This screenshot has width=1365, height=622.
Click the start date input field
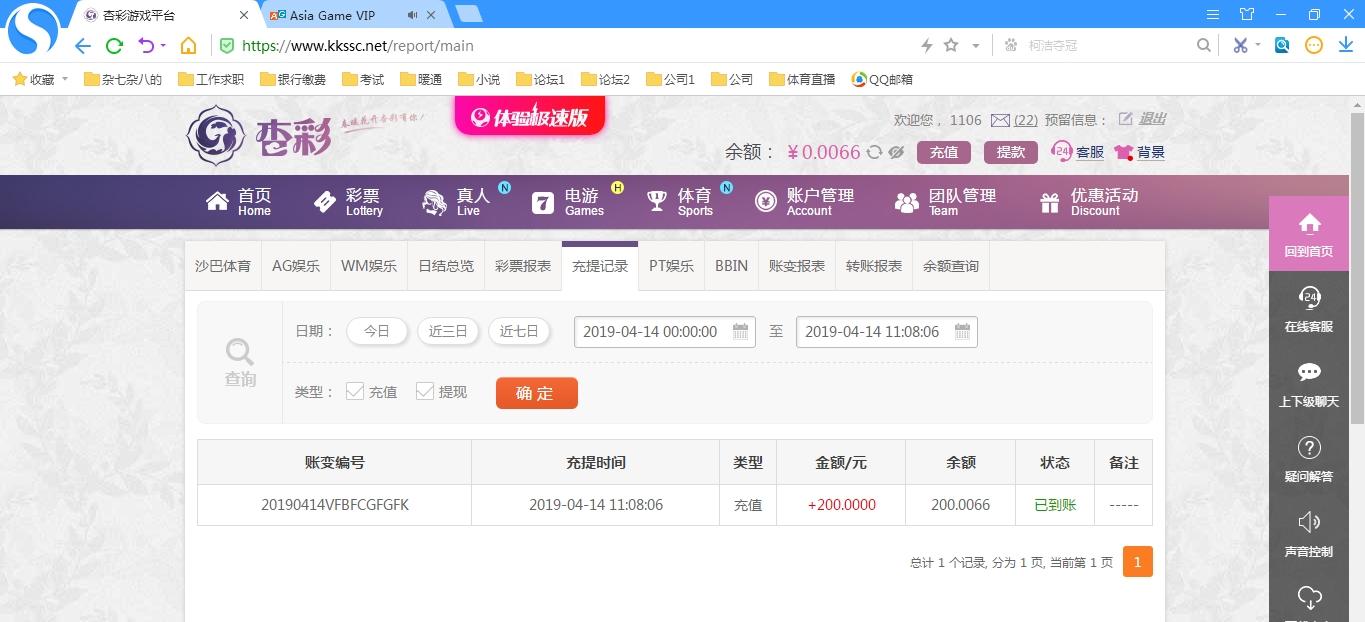[x=664, y=332]
